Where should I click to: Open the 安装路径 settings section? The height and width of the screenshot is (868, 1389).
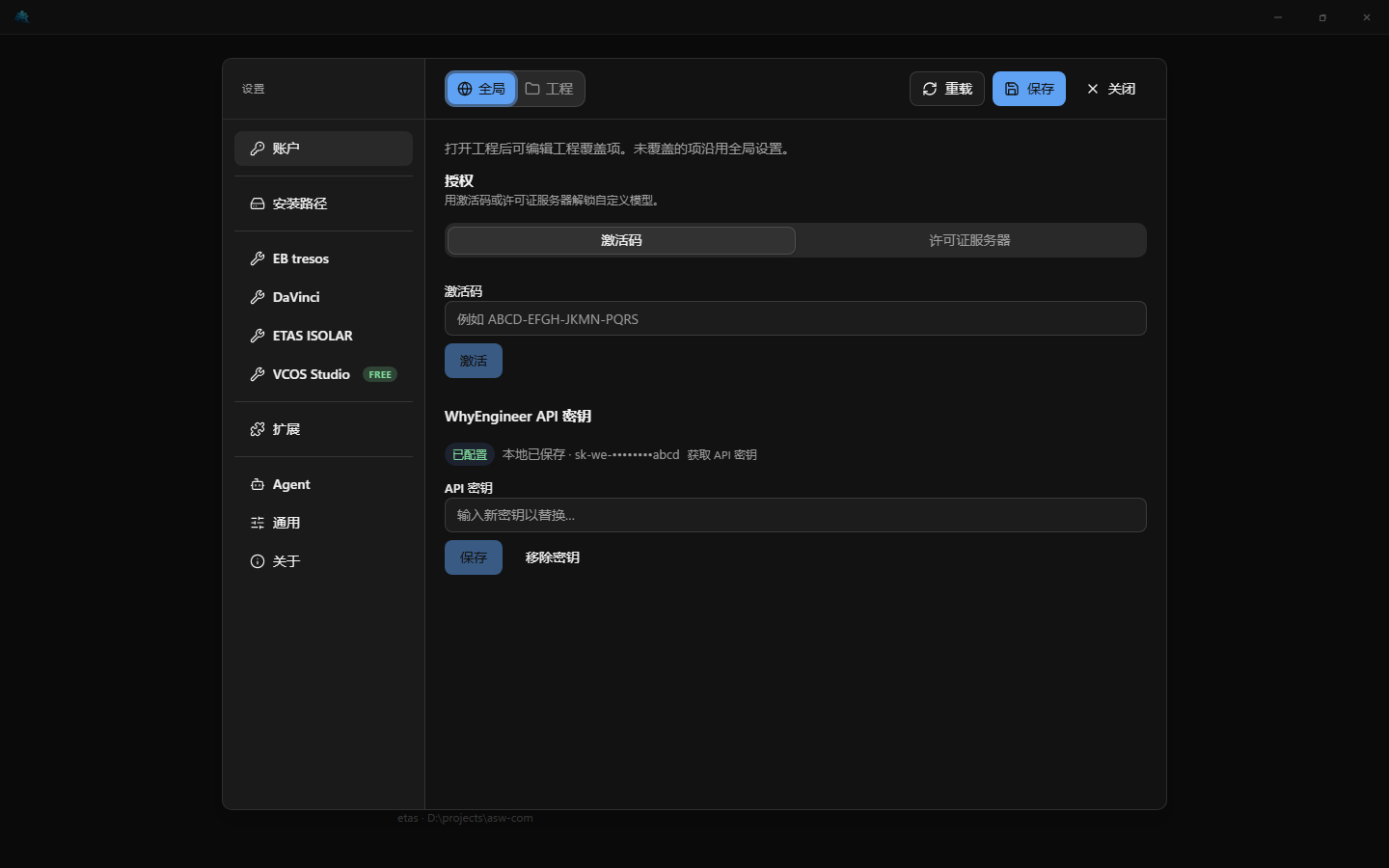323,203
